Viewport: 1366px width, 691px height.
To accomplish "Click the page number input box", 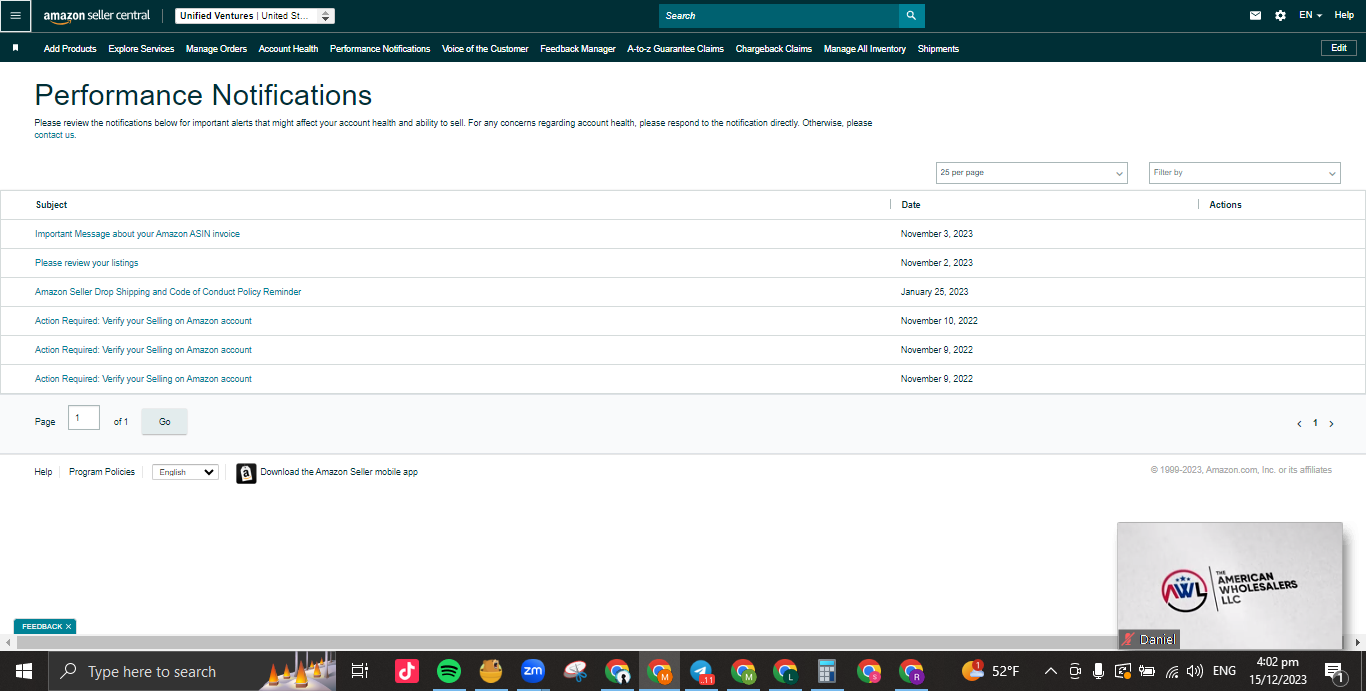I will (x=84, y=418).
